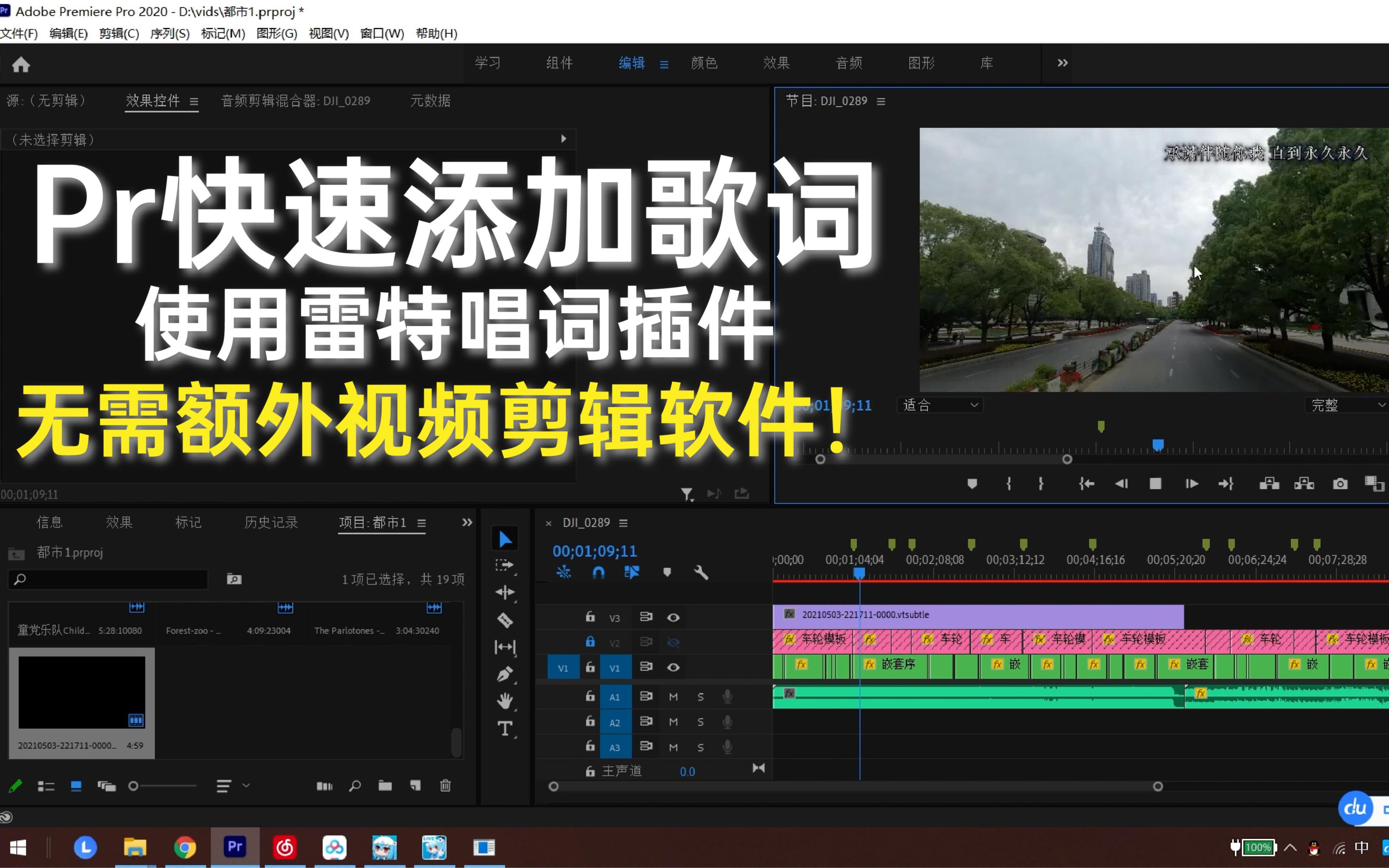Open the 适合 zoom level dropdown
Screen dimensions: 1389x868
coord(940,405)
